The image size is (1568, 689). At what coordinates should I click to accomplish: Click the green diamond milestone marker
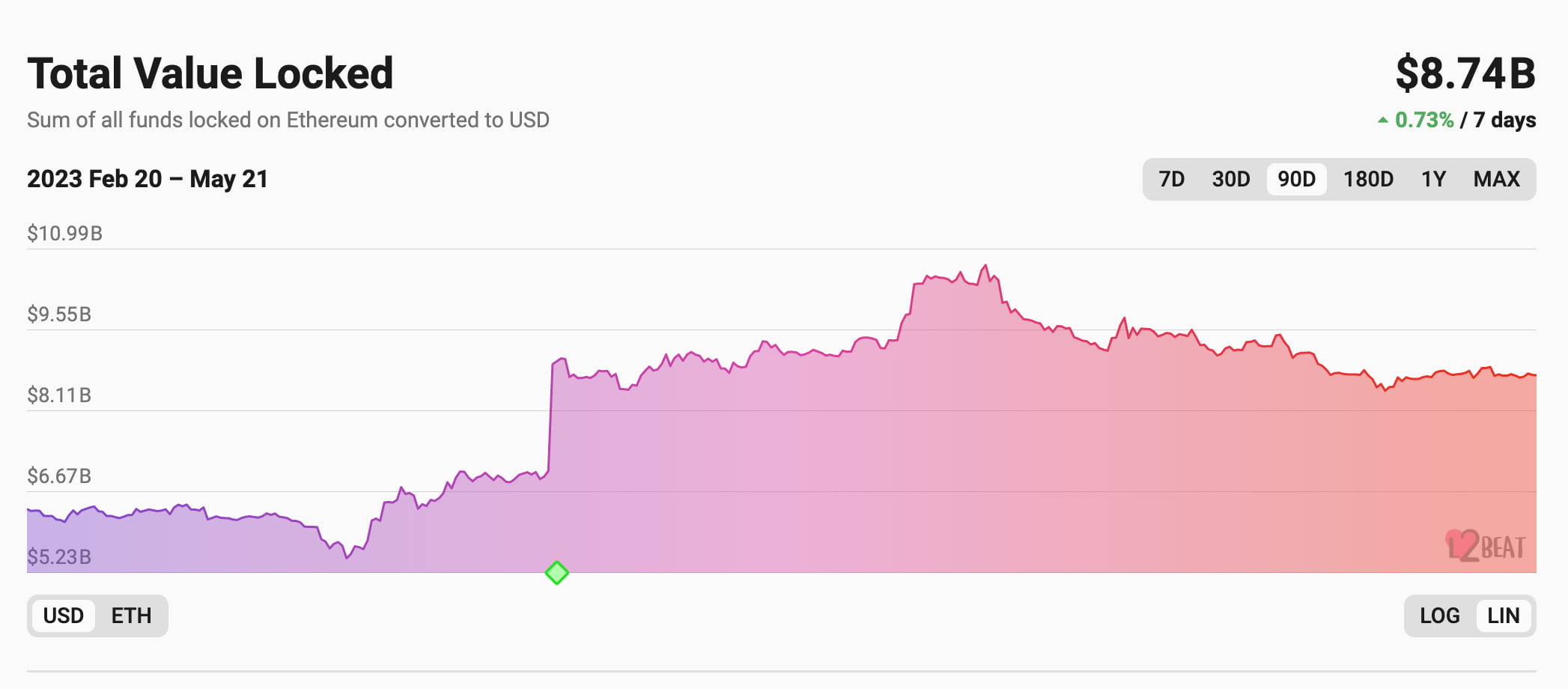tap(556, 573)
